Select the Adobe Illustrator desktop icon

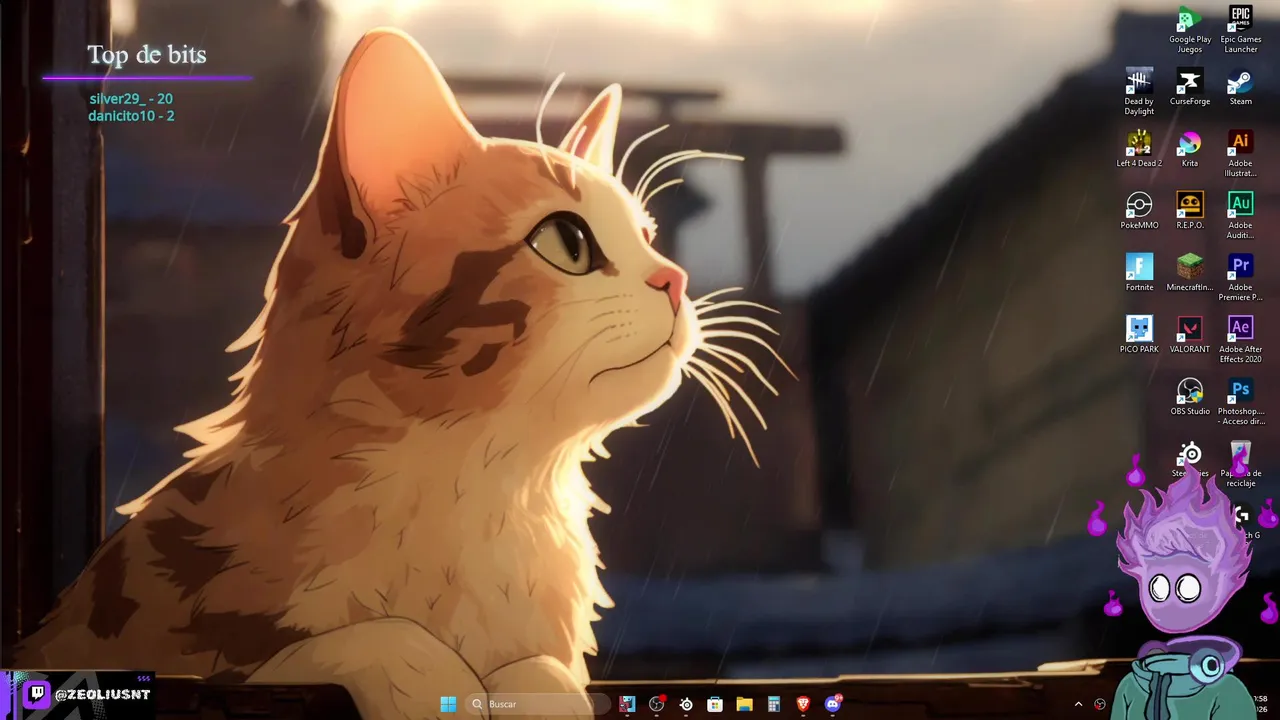[1240, 154]
